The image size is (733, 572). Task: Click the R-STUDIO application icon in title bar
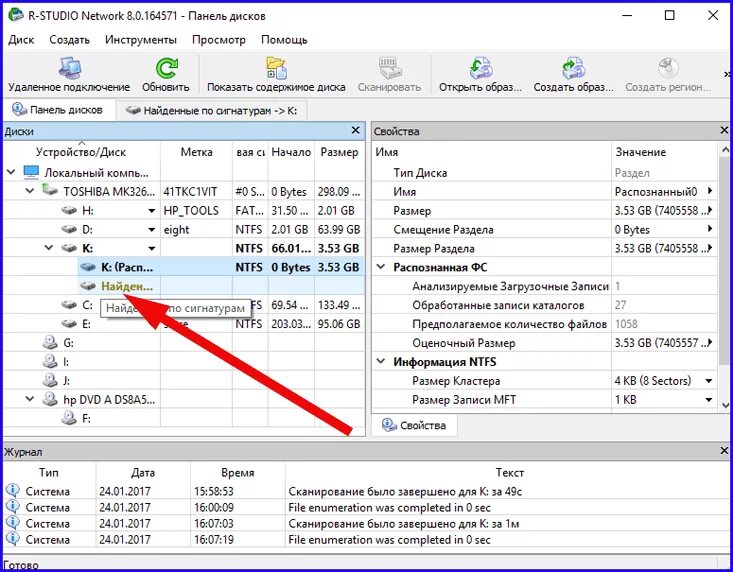16,15
